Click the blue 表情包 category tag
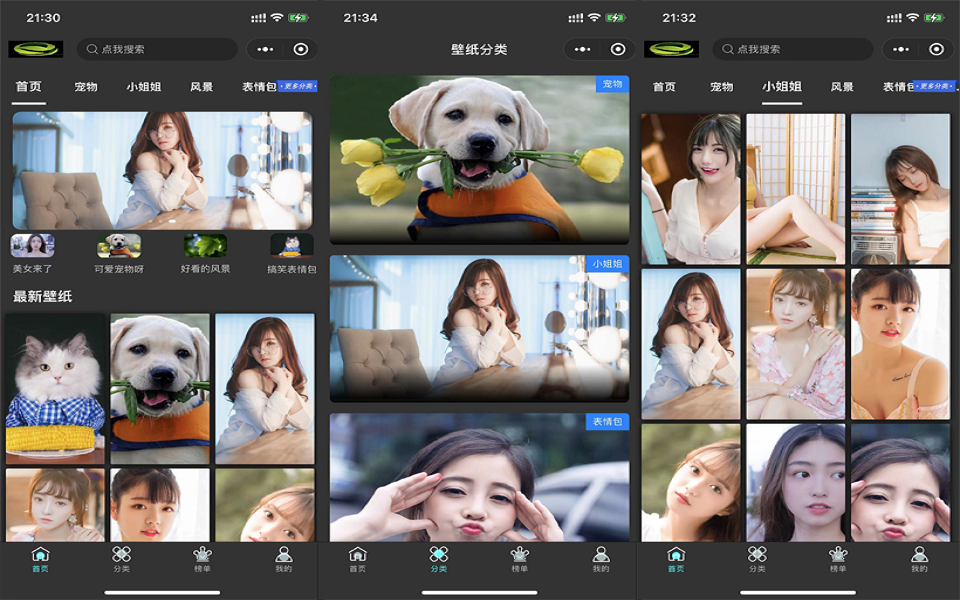The width and height of the screenshot is (960, 600). tap(607, 422)
